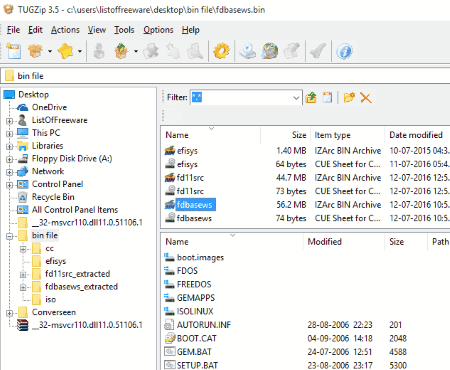Click the greyed-out add files toolbar icon
The height and width of the screenshot is (370, 450).
click(x=99, y=51)
